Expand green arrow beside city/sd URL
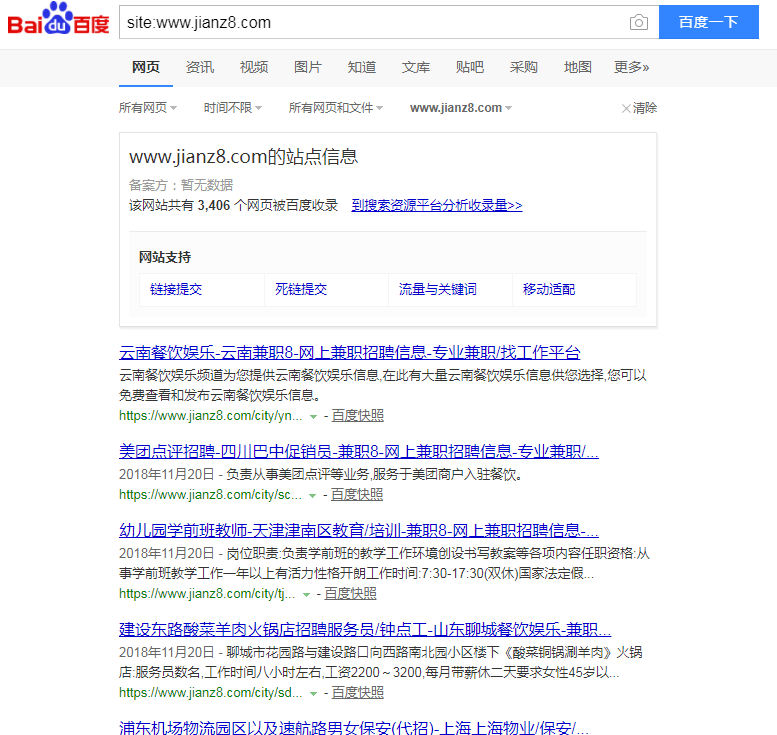Viewport: 777px width, 735px height. tap(313, 694)
